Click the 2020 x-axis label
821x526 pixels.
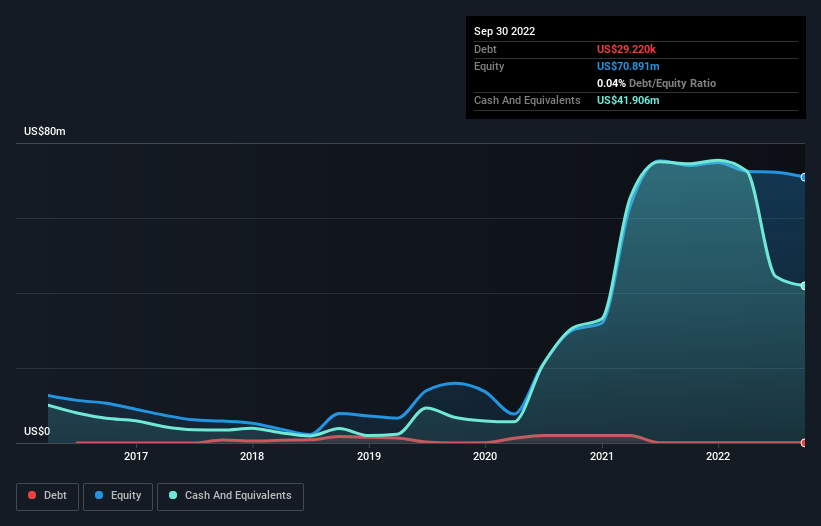coord(485,456)
